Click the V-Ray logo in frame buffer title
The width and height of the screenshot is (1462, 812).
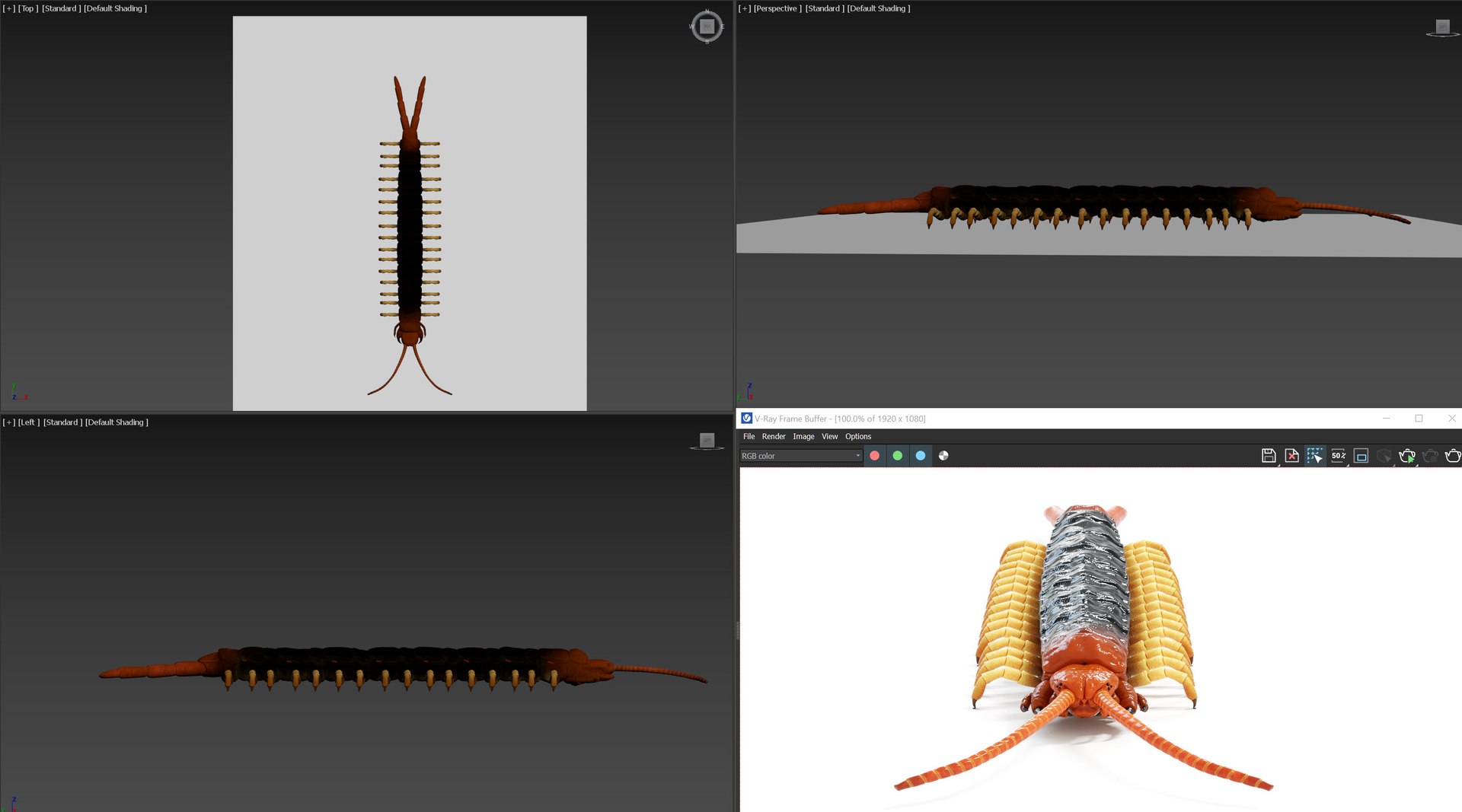747,419
